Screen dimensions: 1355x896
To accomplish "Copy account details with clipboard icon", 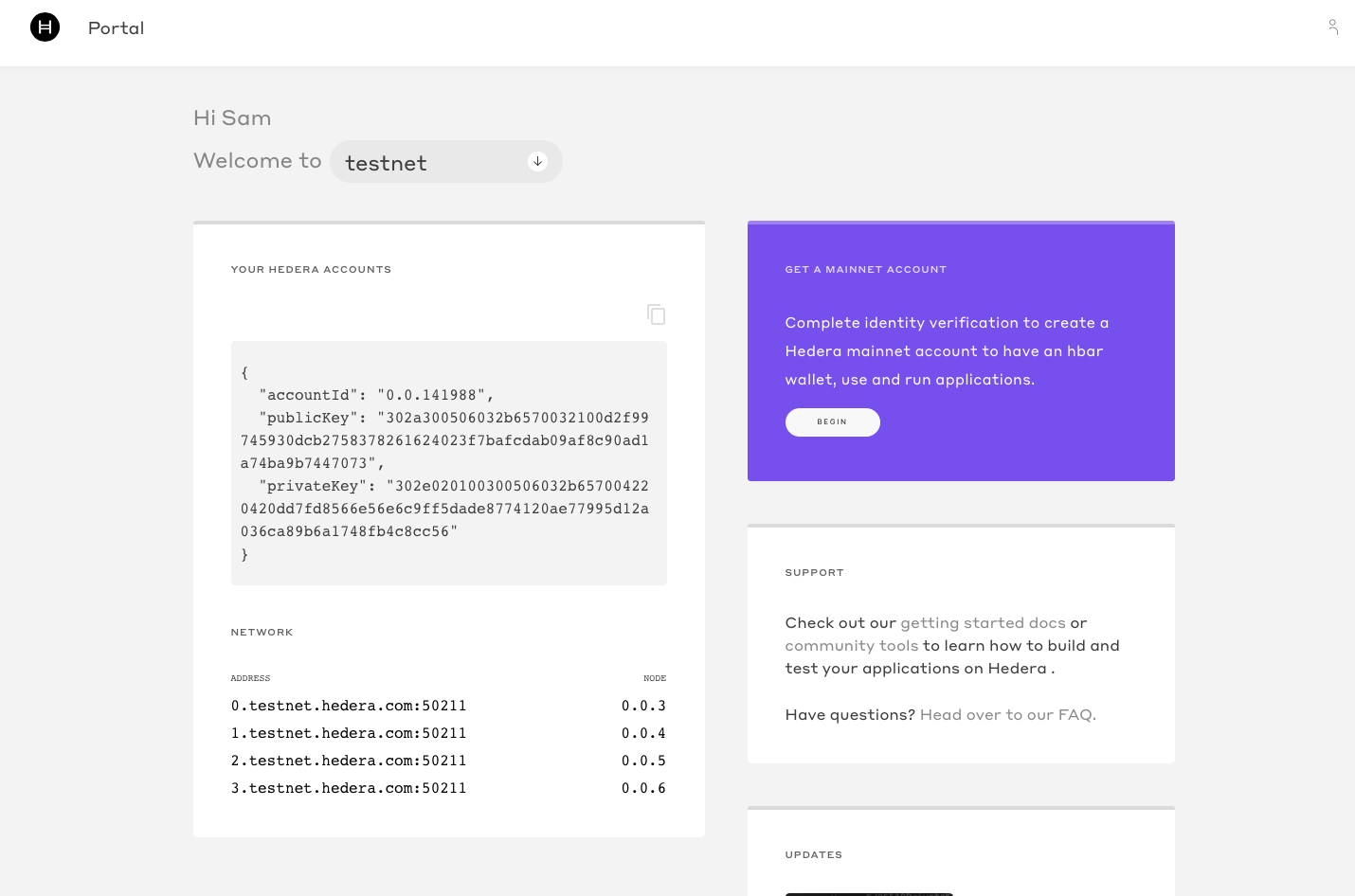I will tap(656, 314).
